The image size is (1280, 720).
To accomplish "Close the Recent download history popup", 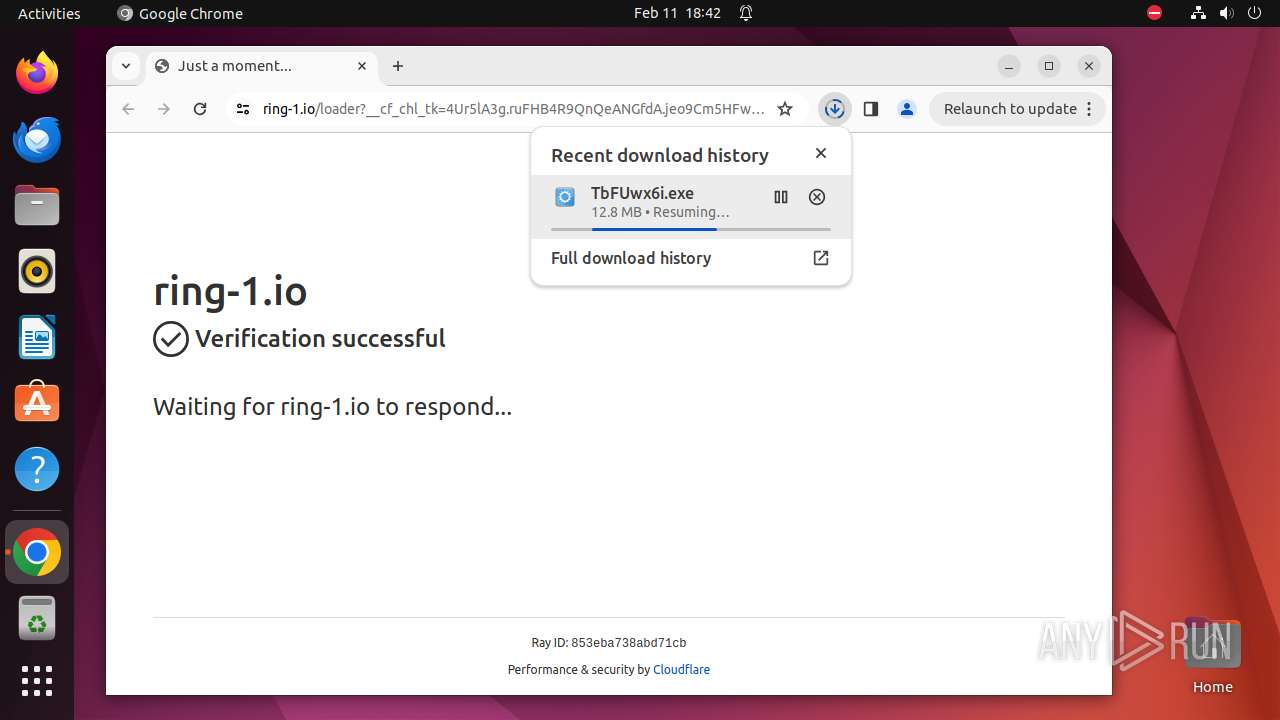I will tap(821, 153).
